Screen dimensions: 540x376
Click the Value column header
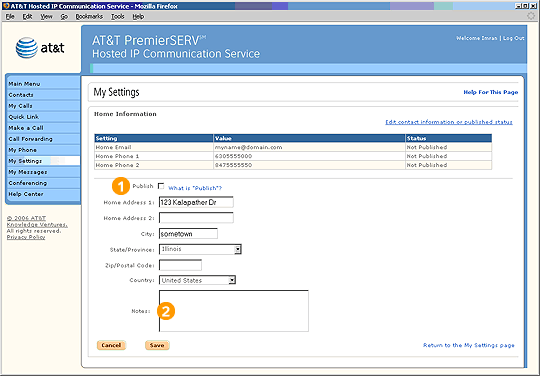click(x=309, y=138)
